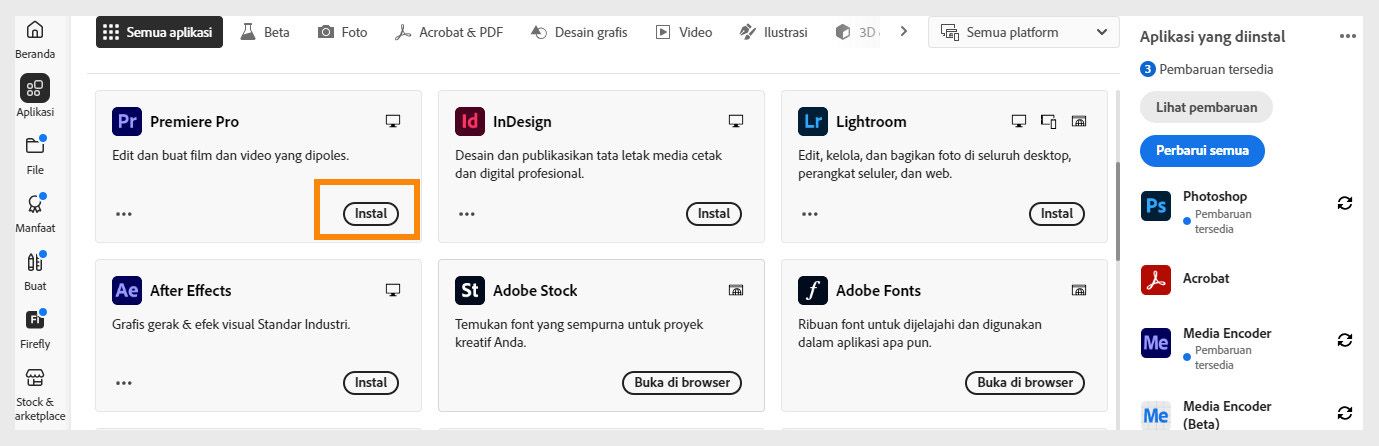The width and height of the screenshot is (1379, 446).
Task: Click web platform icon on Adobe Stock card
Action: click(736, 290)
